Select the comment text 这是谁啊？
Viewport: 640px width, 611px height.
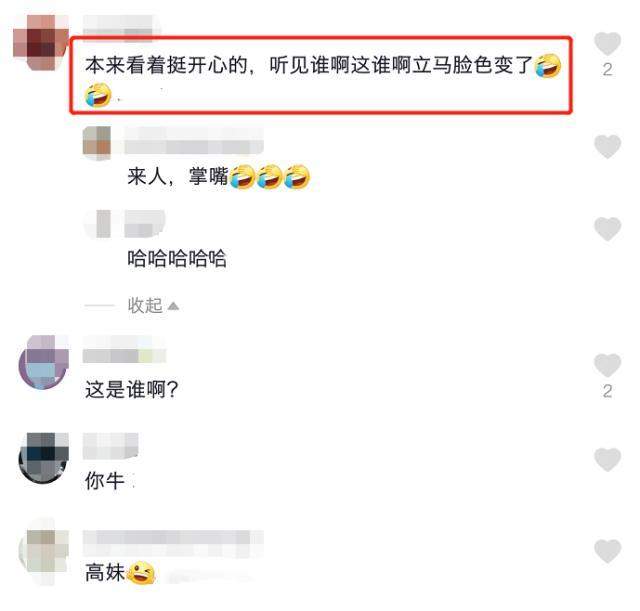pos(132,389)
